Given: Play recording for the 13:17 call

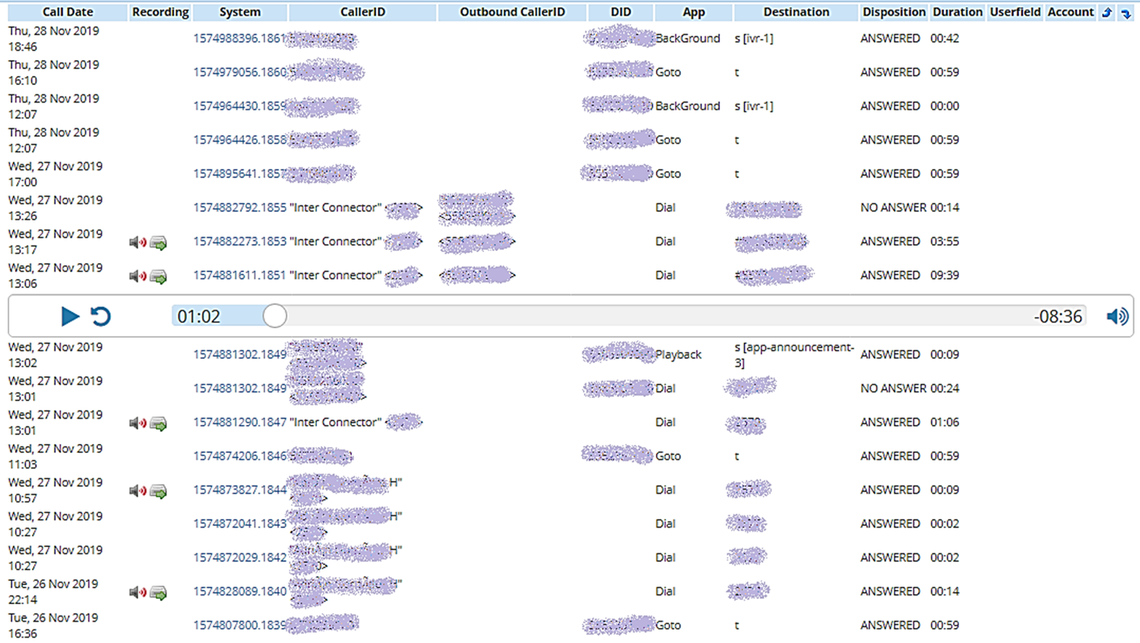Looking at the screenshot, I should point(137,242).
